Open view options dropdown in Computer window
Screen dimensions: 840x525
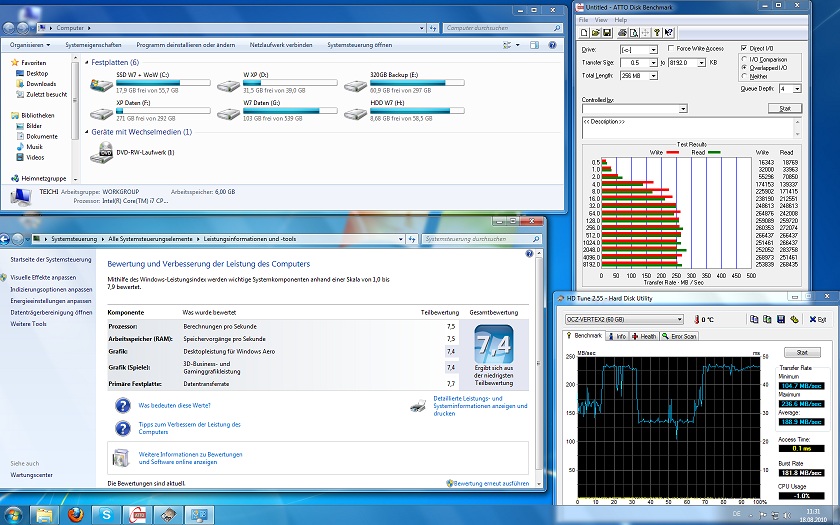[x=518, y=45]
